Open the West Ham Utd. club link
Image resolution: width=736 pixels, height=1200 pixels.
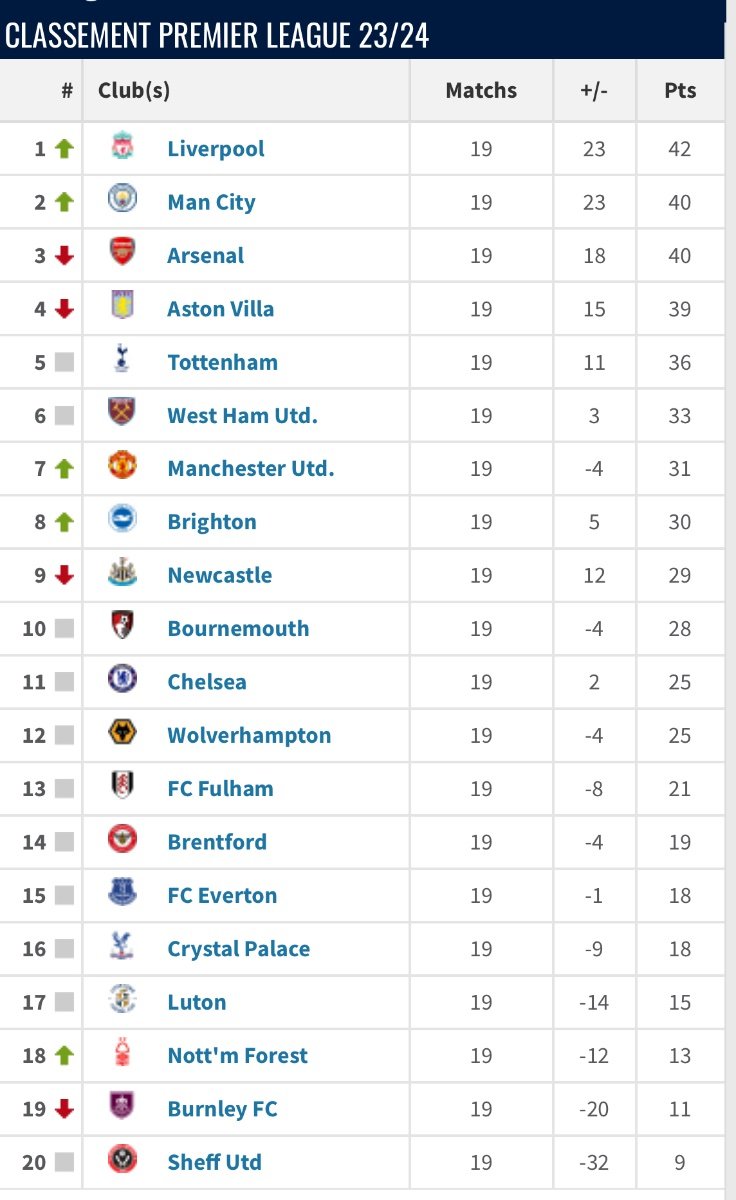point(242,415)
